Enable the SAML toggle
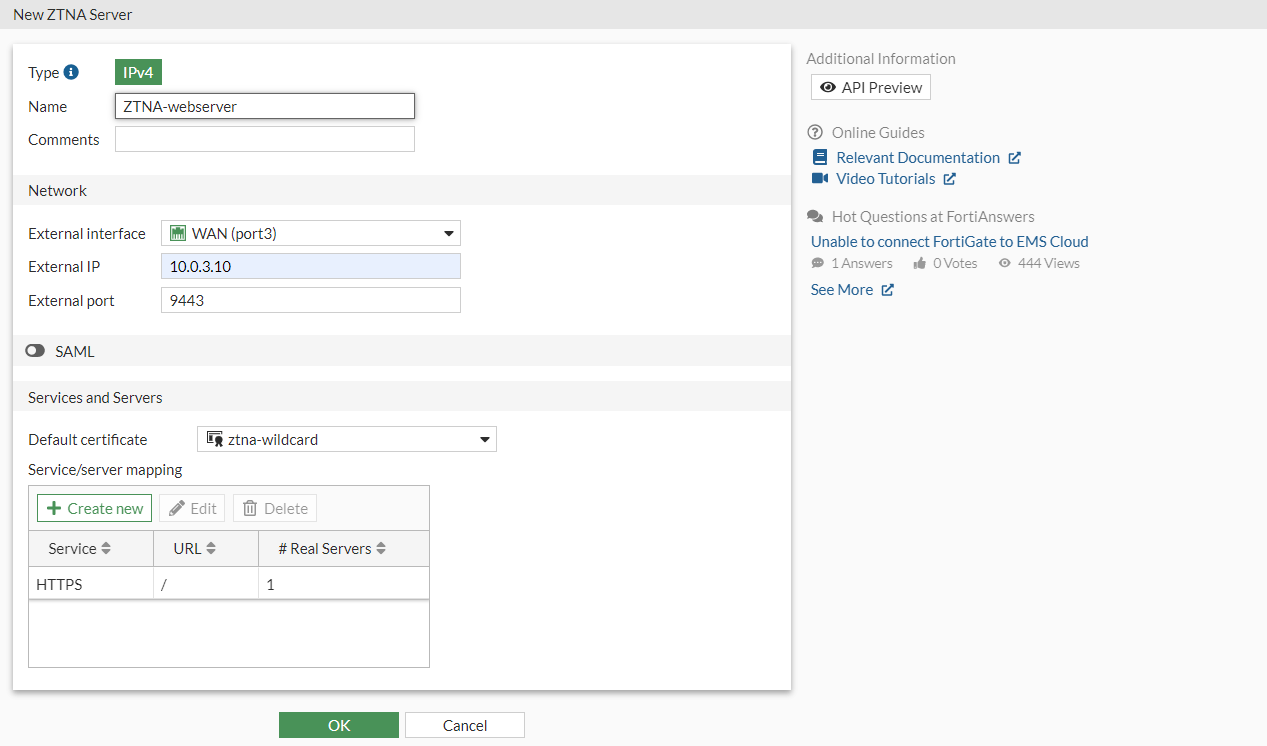 (36, 351)
